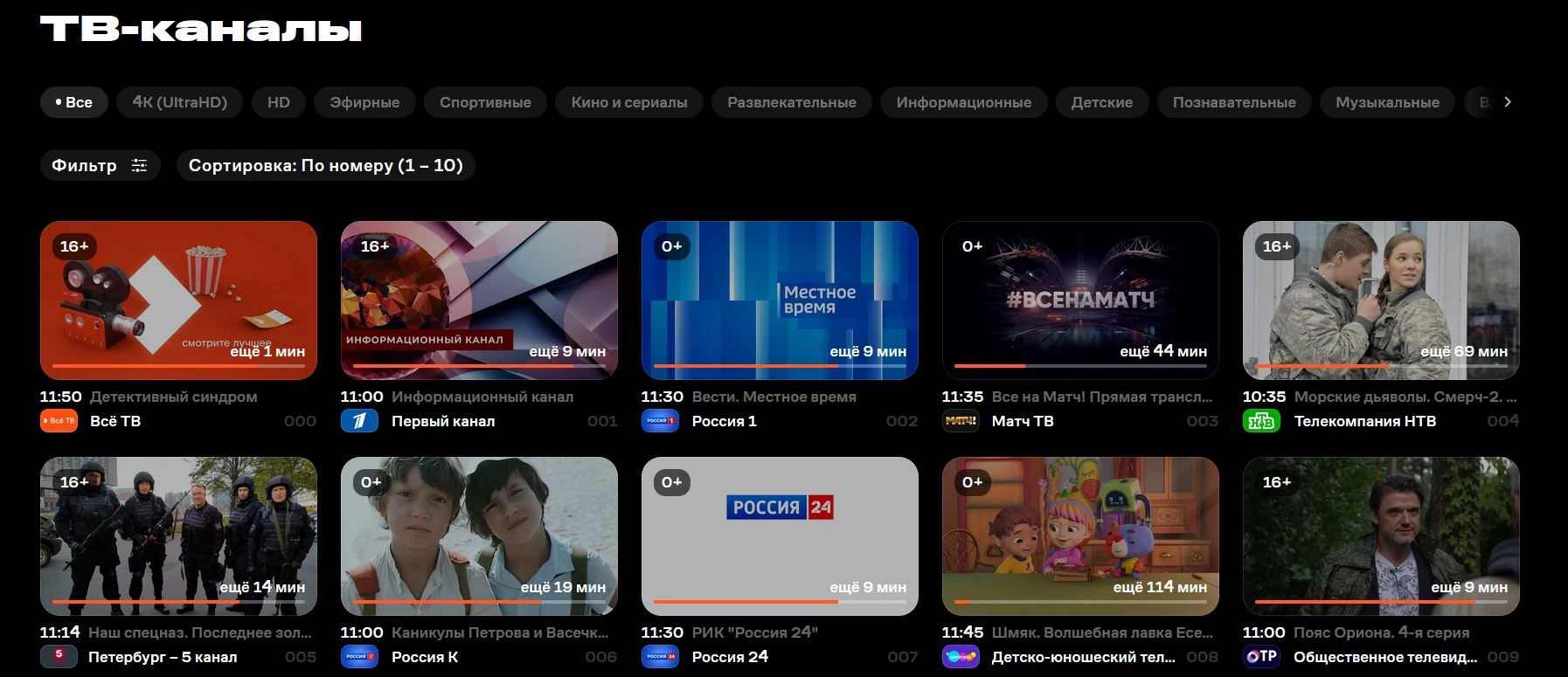Click channel number 007

[902, 657]
